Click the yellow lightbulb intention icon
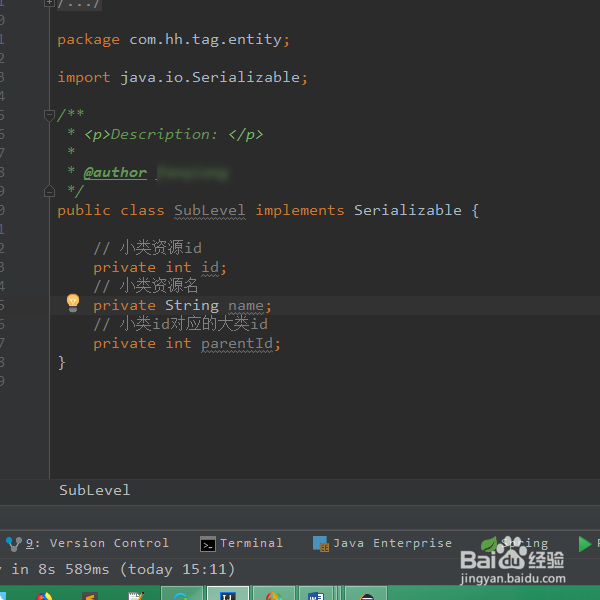 [73, 303]
